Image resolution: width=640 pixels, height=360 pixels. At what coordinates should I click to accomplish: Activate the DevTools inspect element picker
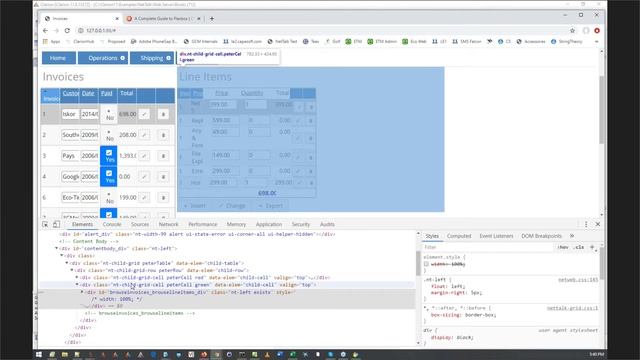[45, 224]
